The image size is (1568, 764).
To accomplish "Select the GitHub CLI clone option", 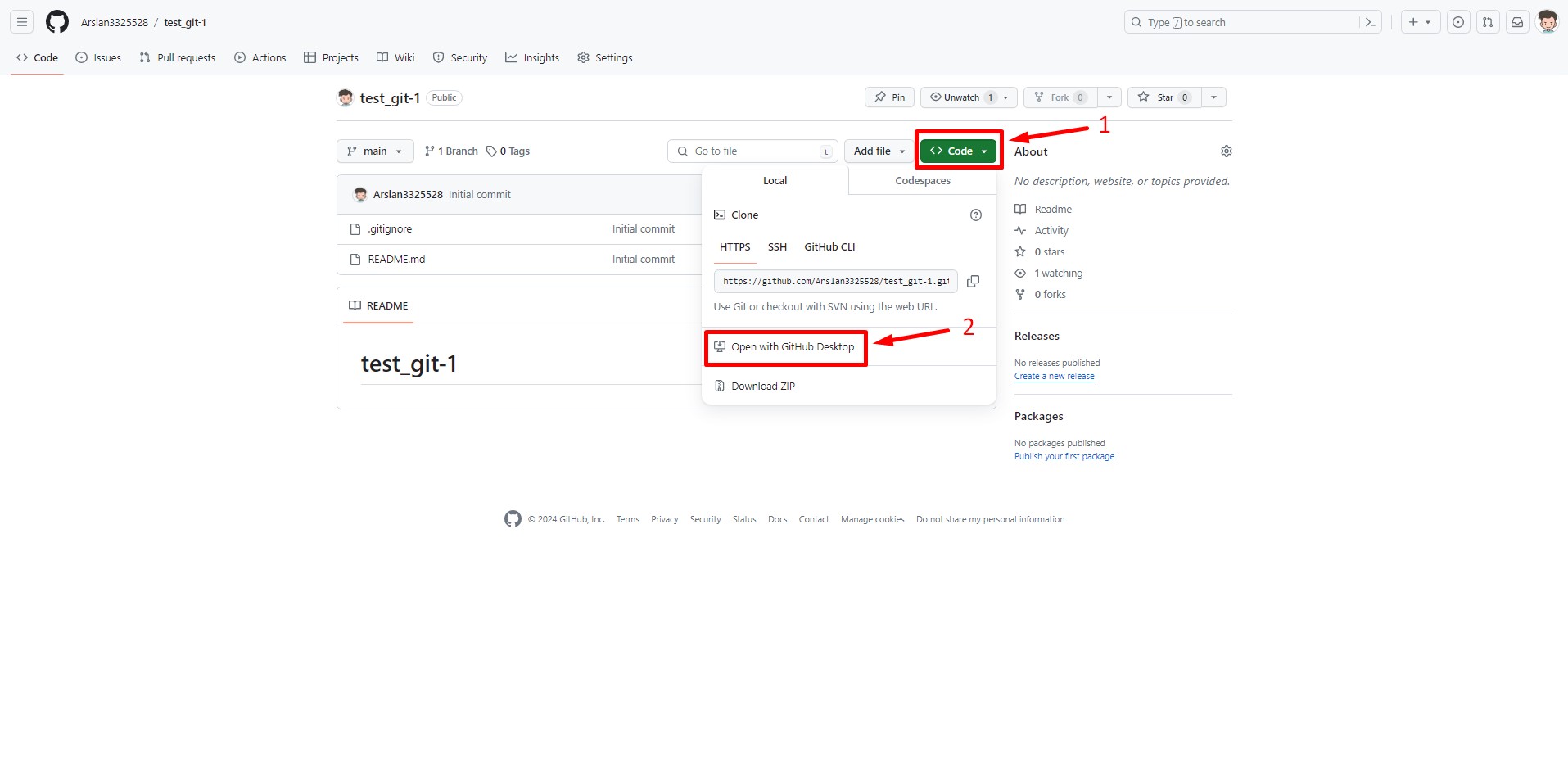I will [x=829, y=247].
